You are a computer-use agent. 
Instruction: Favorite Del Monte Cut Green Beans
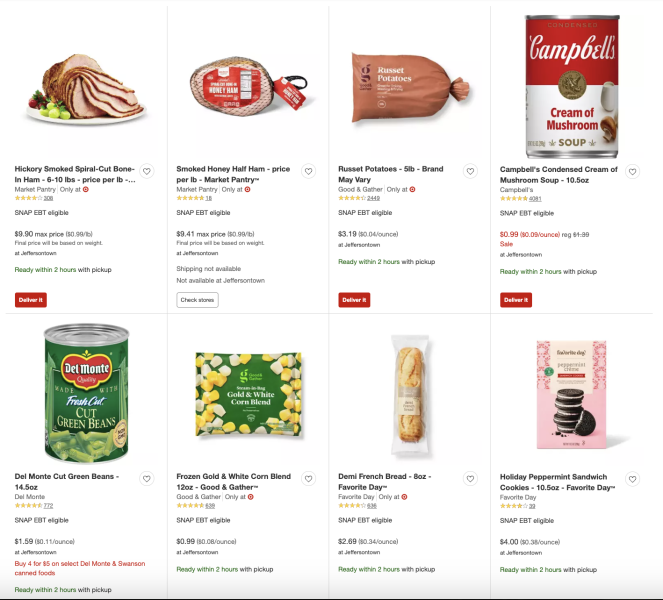pyautogui.click(x=146, y=479)
